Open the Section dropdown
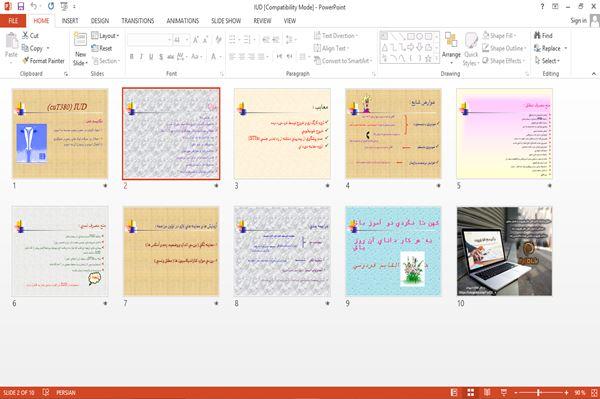The width and height of the screenshot is (600, 399). (106, 61)
